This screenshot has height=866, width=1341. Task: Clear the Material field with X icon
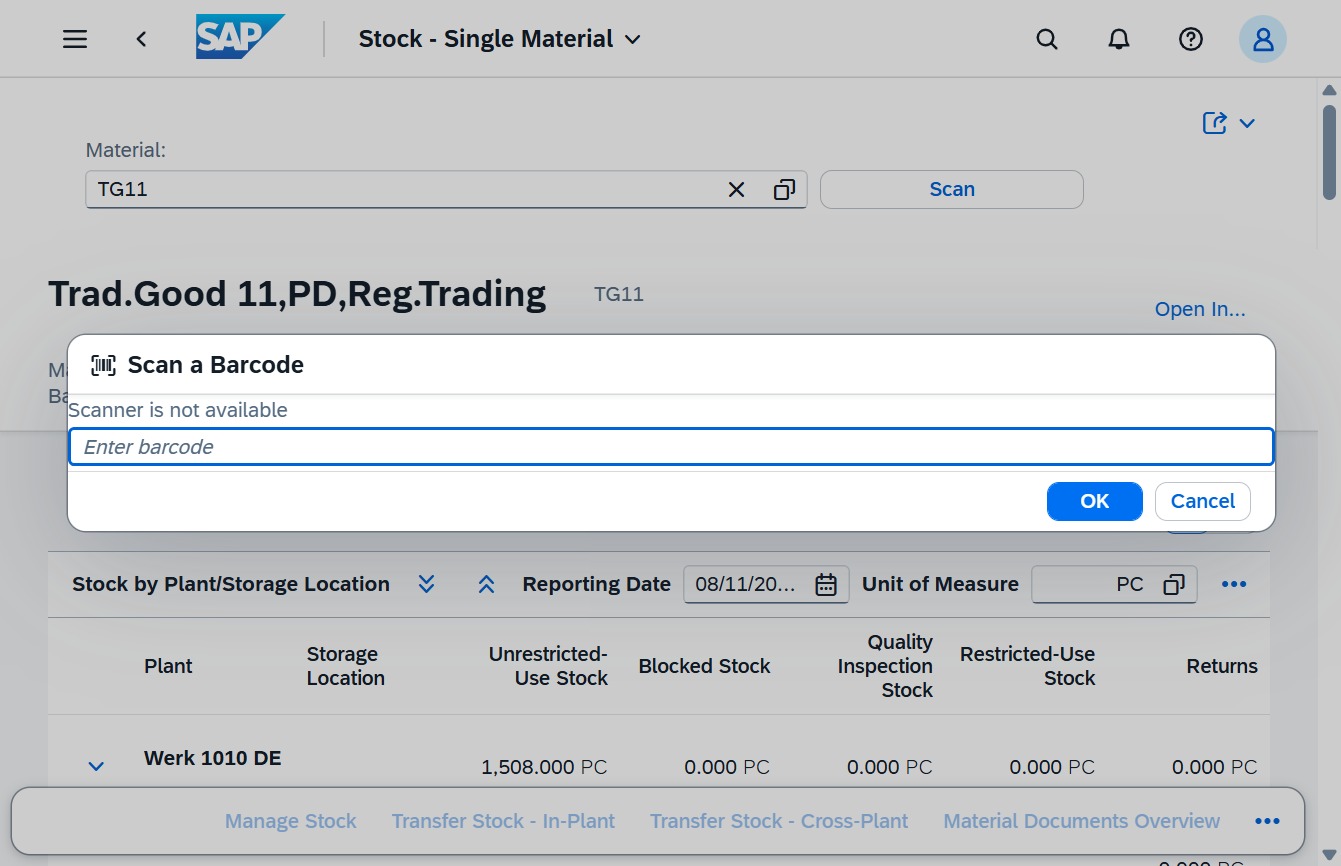click(x=736, y=189)
